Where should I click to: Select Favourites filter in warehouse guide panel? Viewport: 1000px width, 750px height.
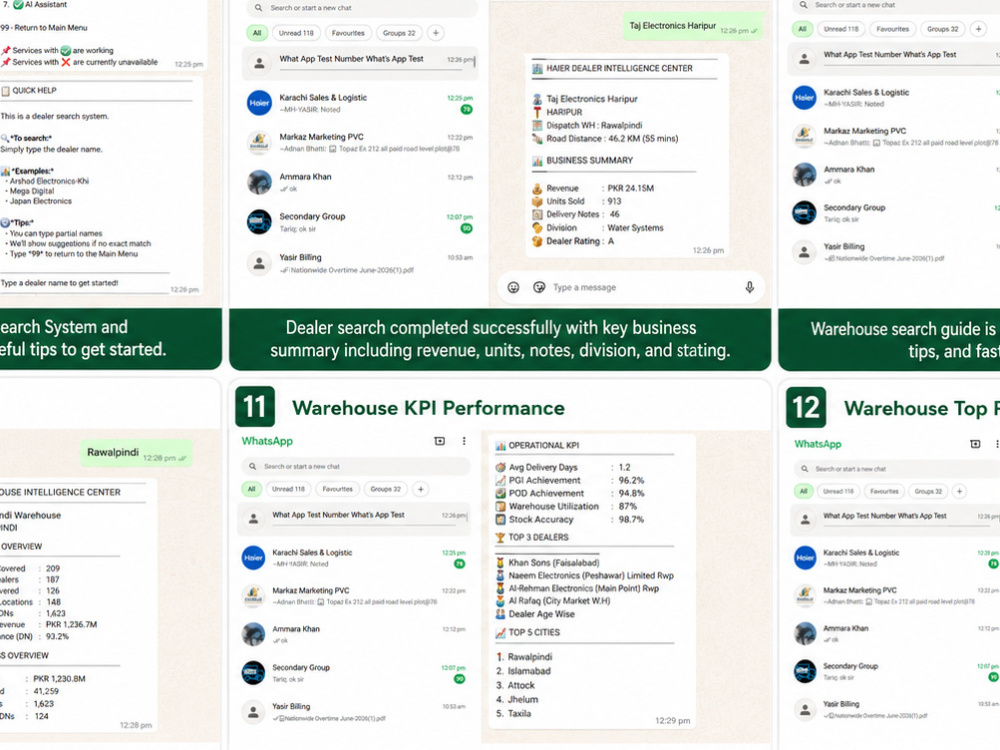(x=892, y=29)
